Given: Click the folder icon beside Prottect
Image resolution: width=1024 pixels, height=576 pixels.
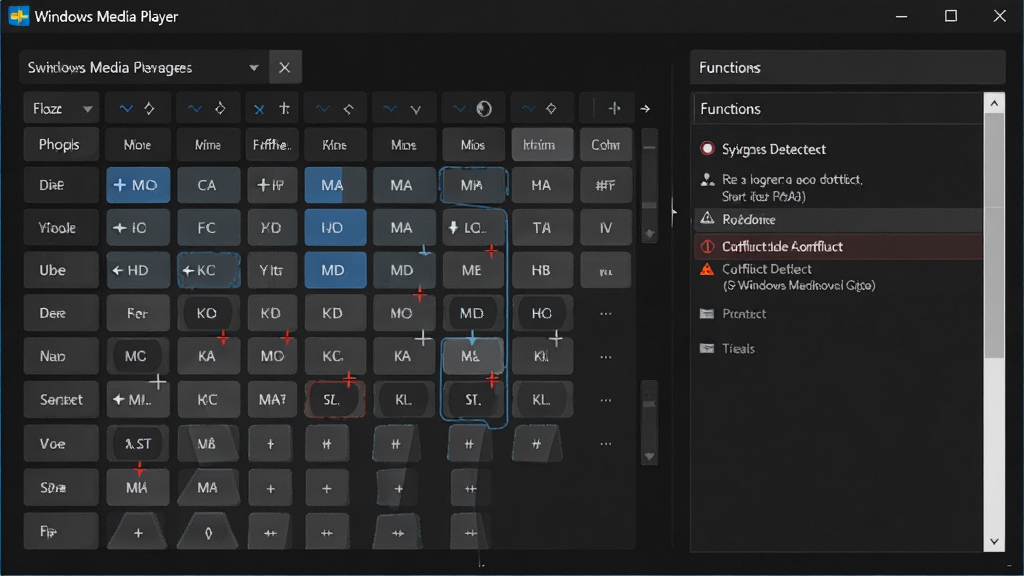Looking at the screenshot, I should pos(707,313).
